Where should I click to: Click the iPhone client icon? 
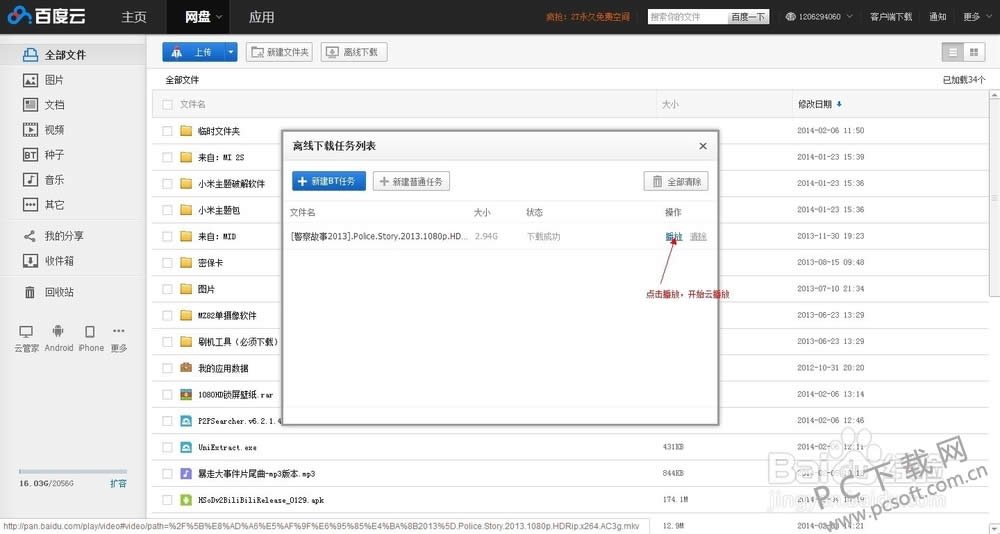coord(90,331)
